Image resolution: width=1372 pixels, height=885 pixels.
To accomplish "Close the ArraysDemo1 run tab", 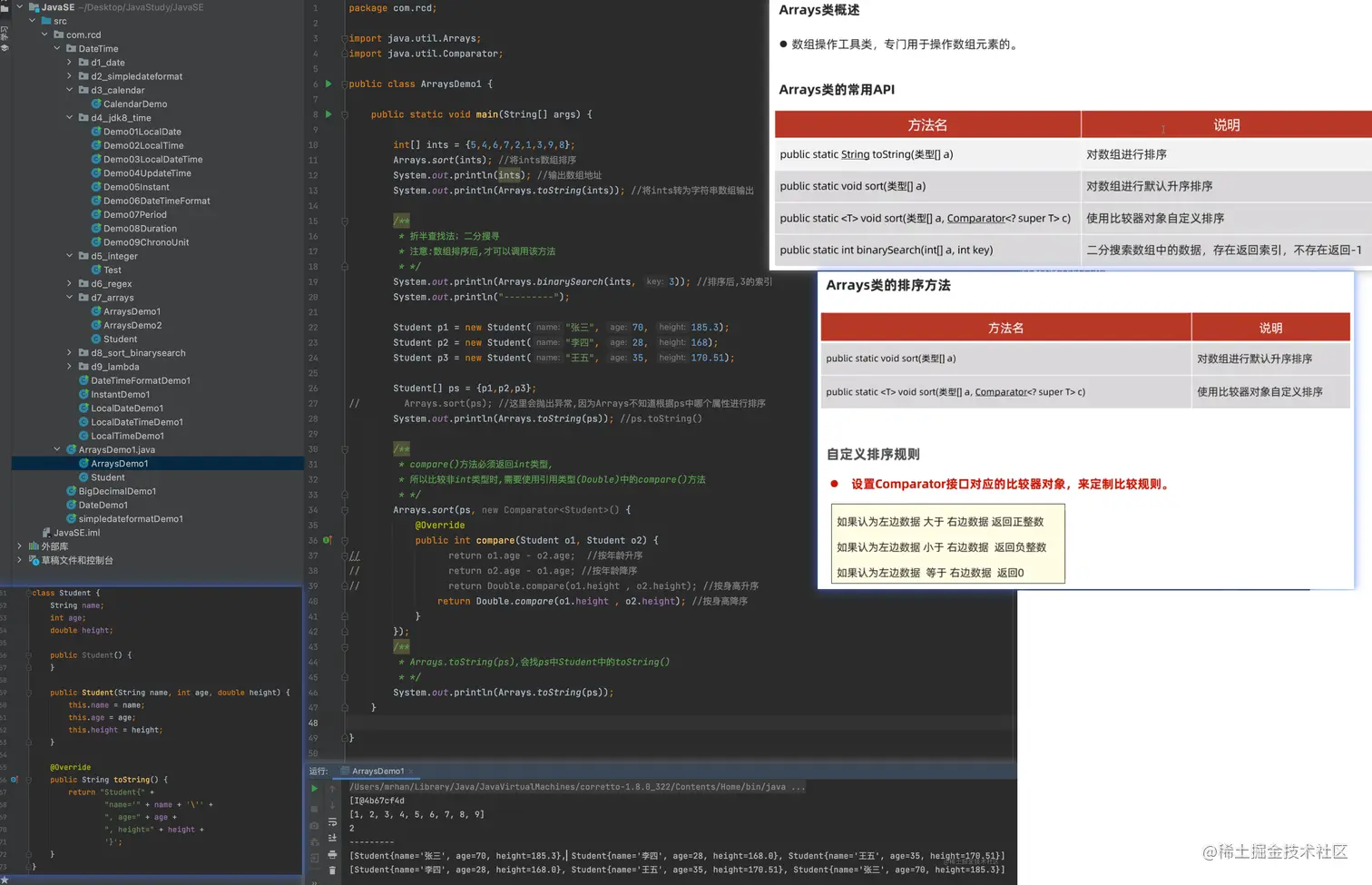I will (411, 772).
